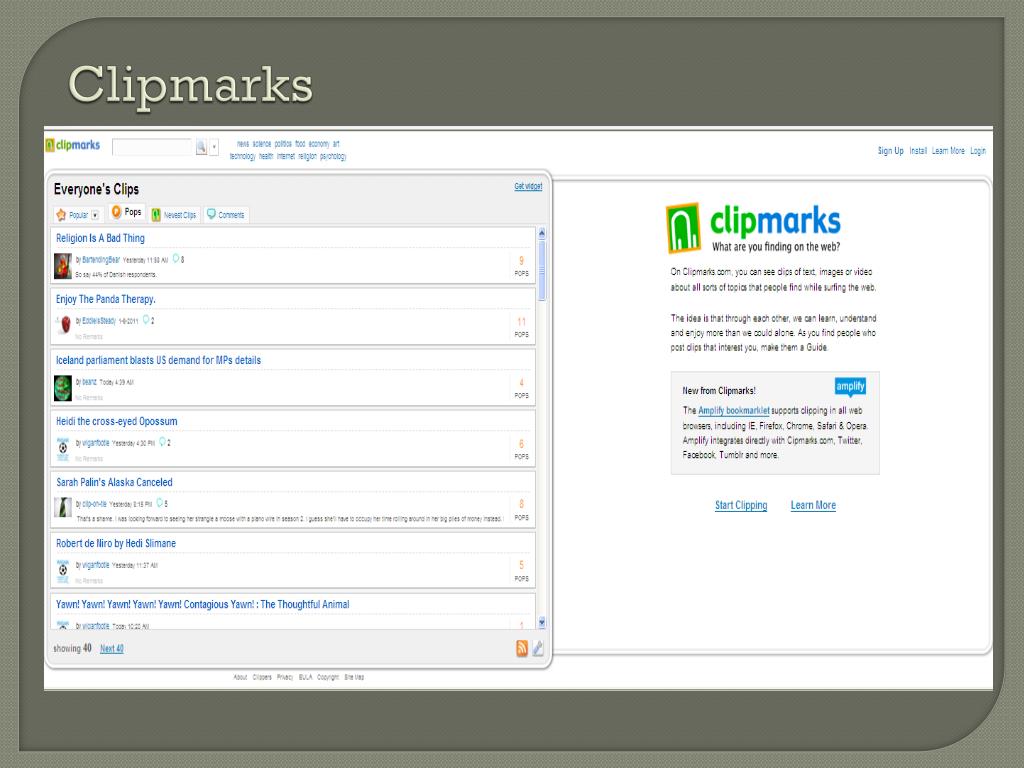Browse the technology topic link
Image resolution: width=1024 pixels, height=768 pixels.
click(x=242, y=157)
